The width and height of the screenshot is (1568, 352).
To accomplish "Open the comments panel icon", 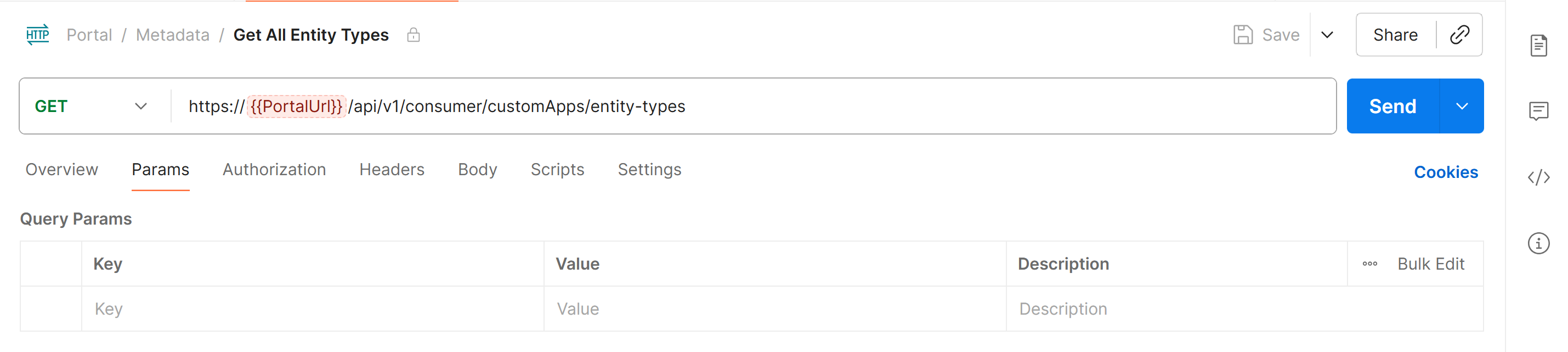I will point(1540,111).
